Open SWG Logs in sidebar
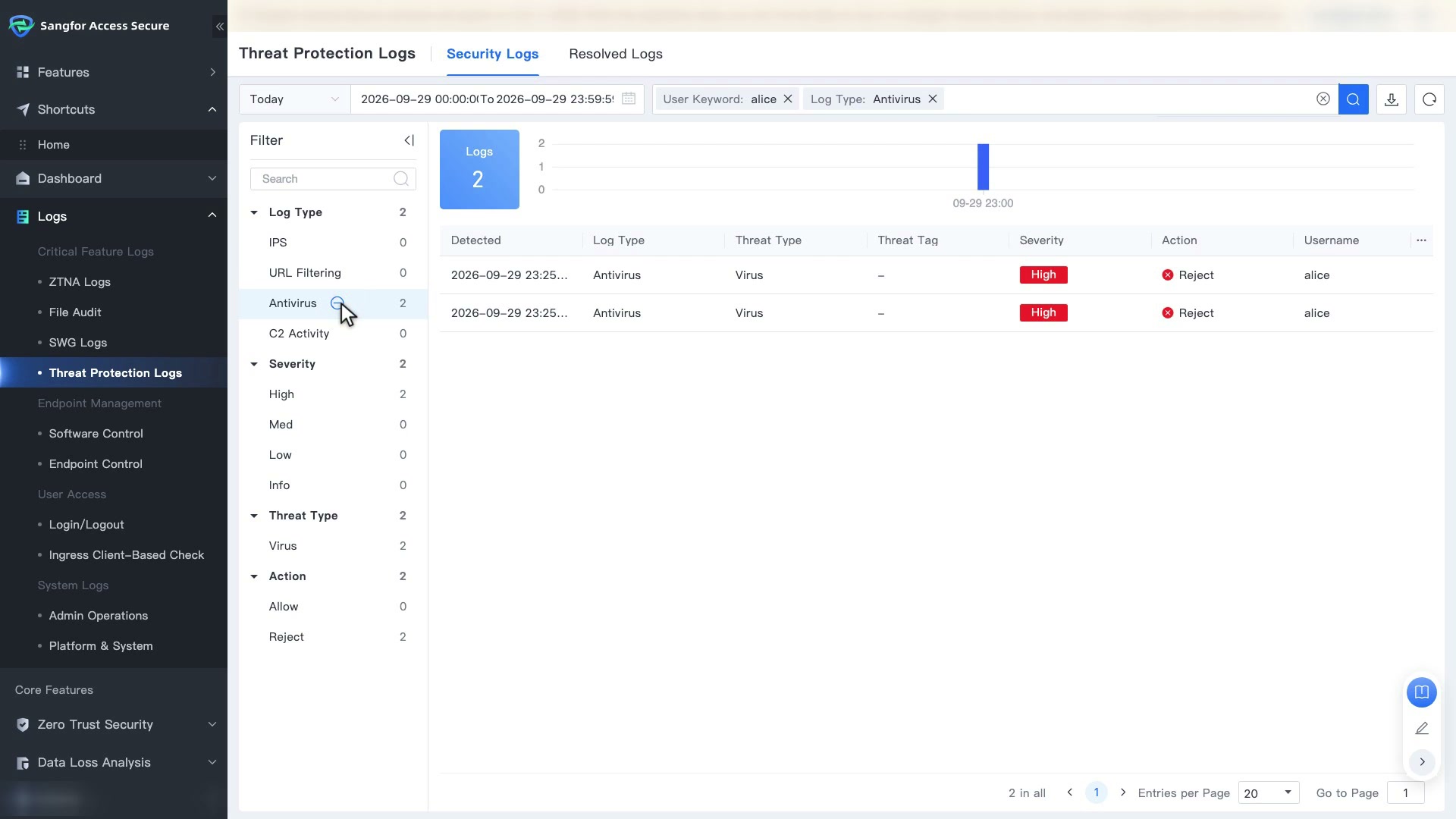The width and height of the screenshot is (1456, 819). (x=78, y=342)
